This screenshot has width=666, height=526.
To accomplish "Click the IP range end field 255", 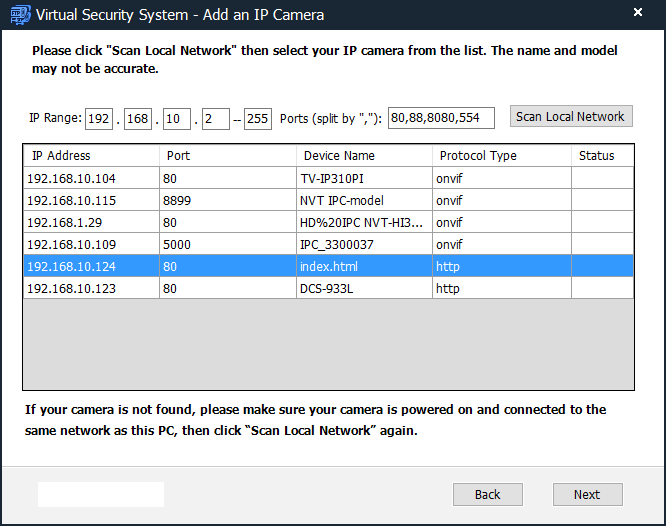I will point(258,118).
